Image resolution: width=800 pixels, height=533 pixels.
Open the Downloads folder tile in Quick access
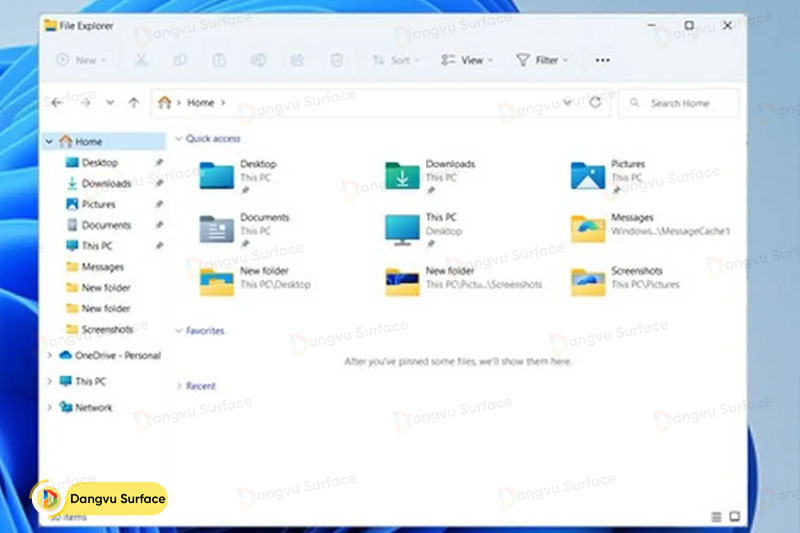[431, 176]
